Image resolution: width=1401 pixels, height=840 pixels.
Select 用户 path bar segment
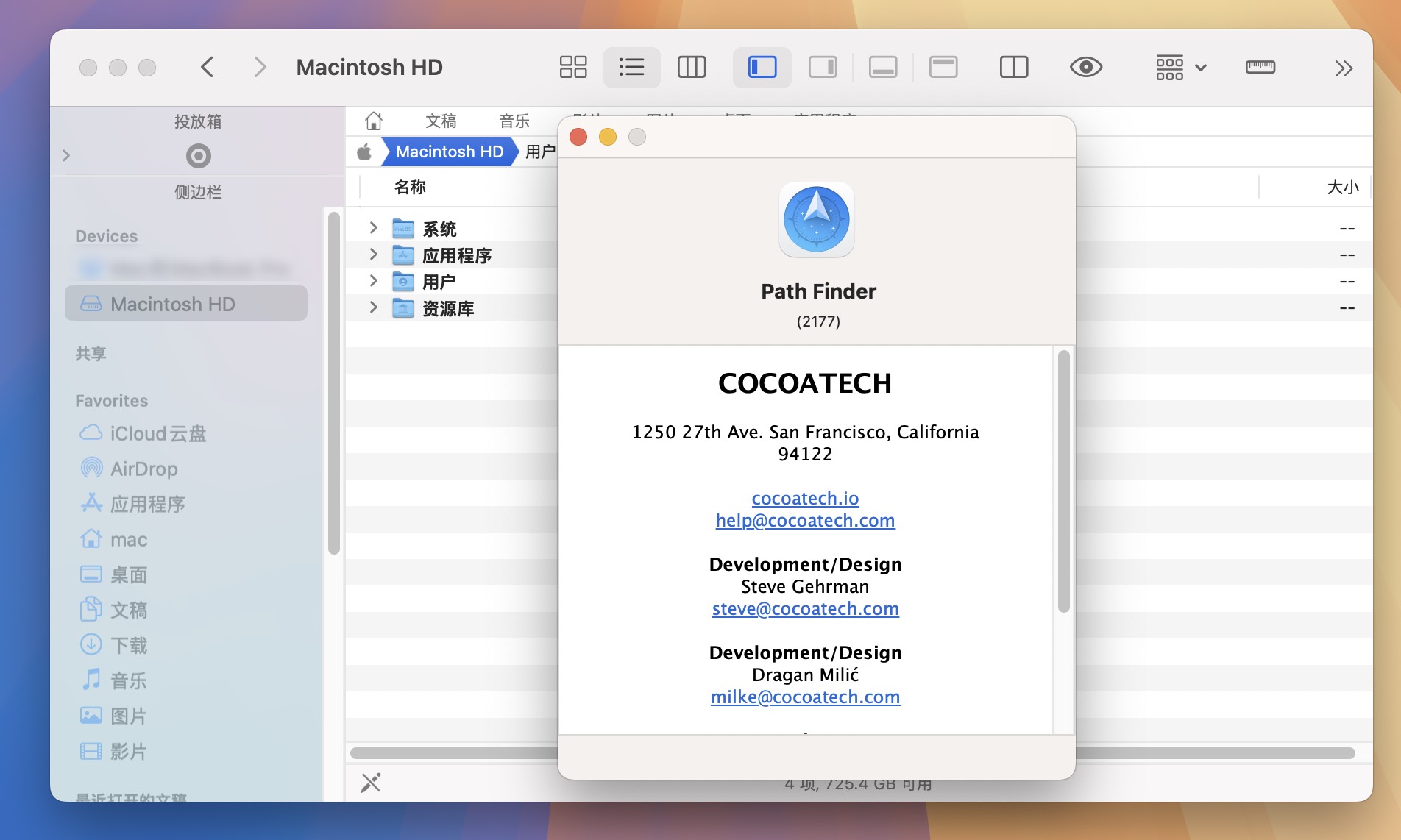(539, 152)
